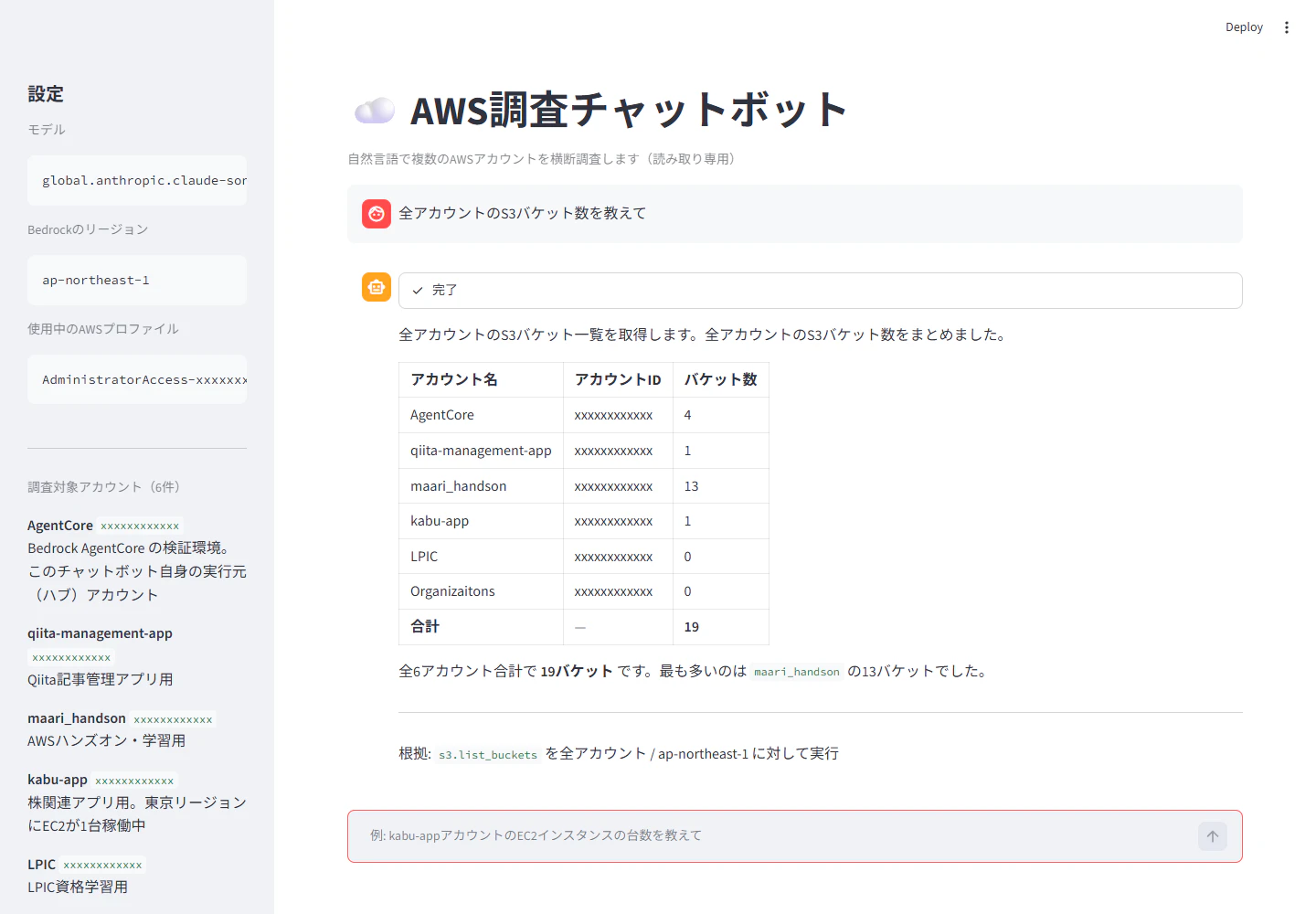1316x914 pixels.
Task: Click the AWSハンズオン・学習用 description
Action: [x=106, y=740]
